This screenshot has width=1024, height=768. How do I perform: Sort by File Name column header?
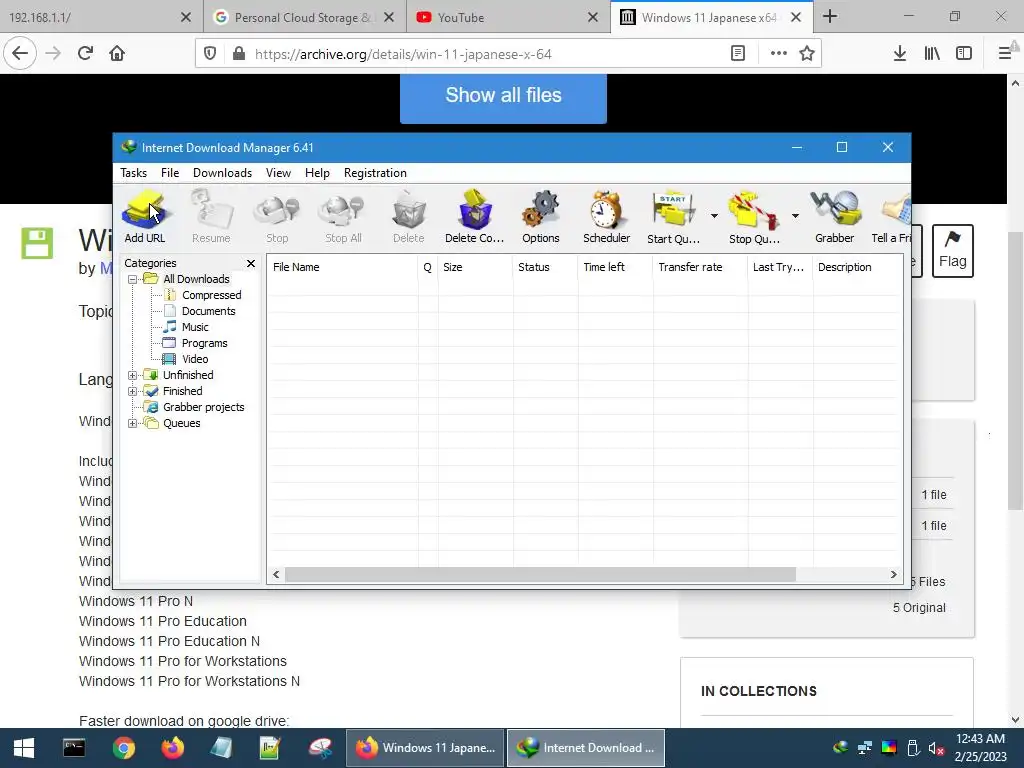(x=342, y=267)
